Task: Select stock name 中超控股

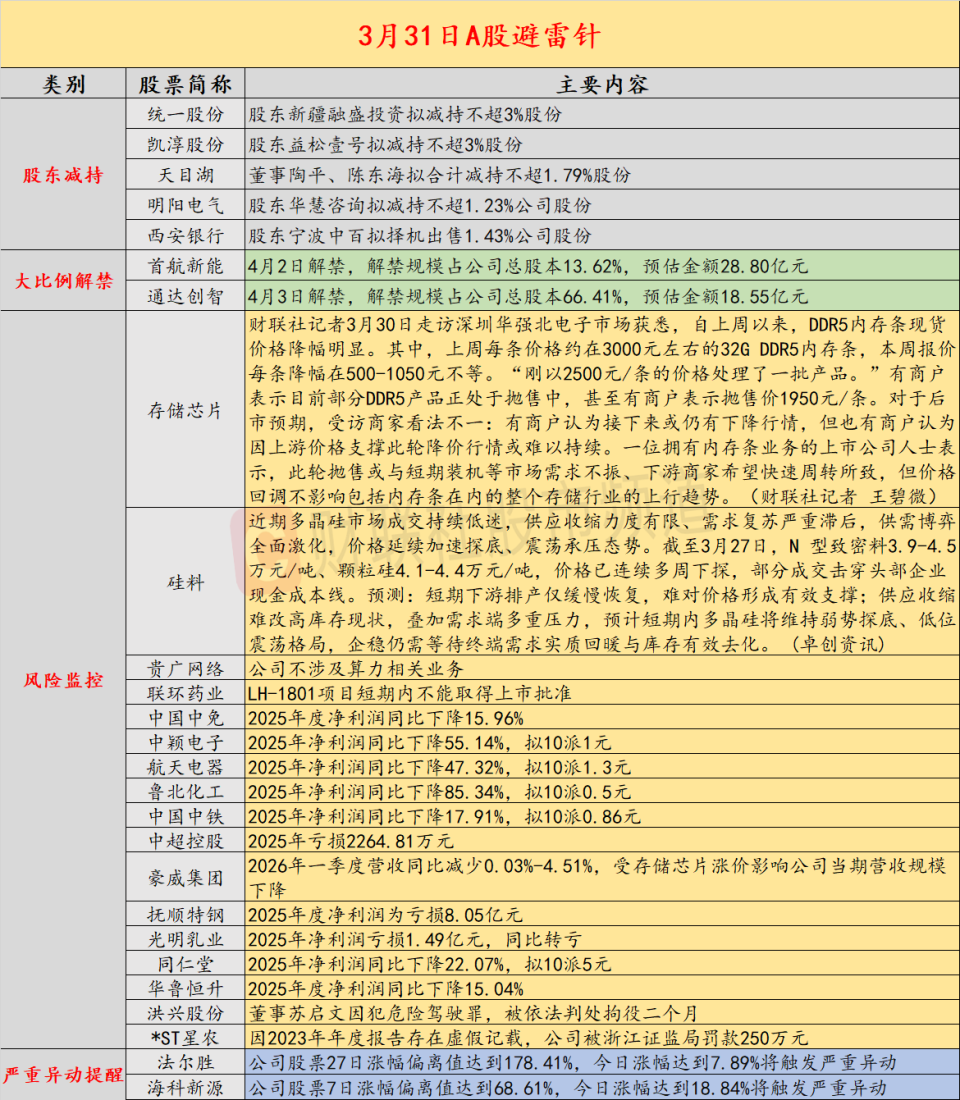Action: [185, 840]
